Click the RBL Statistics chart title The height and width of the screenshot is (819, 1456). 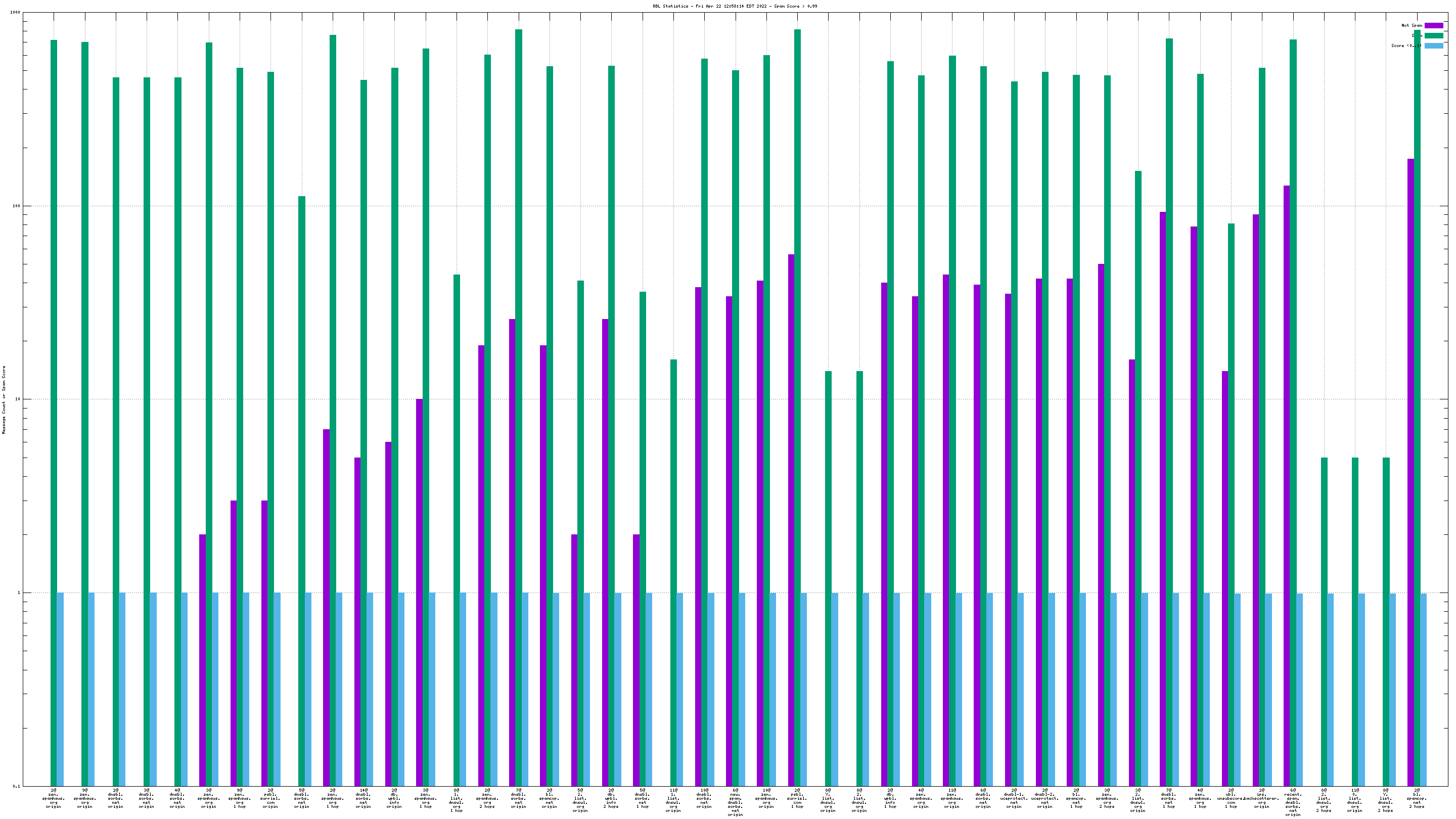[735, 6]
